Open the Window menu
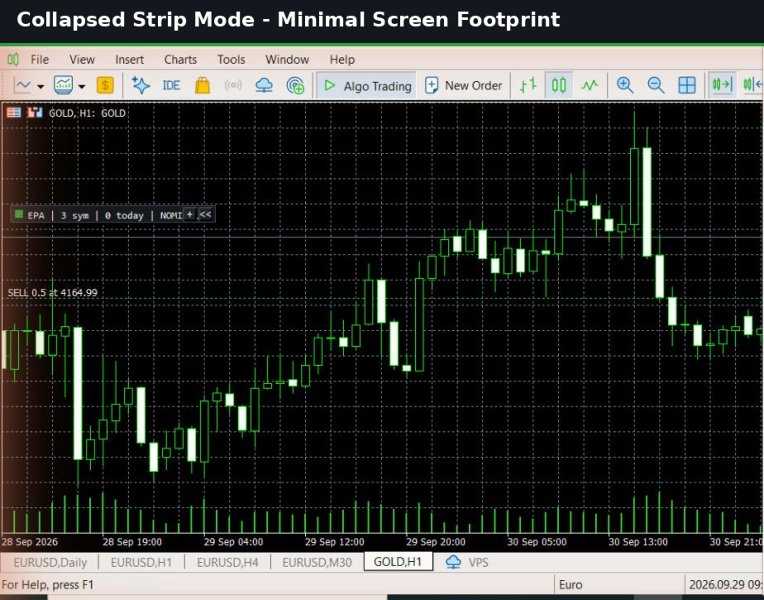 point(287,59)
